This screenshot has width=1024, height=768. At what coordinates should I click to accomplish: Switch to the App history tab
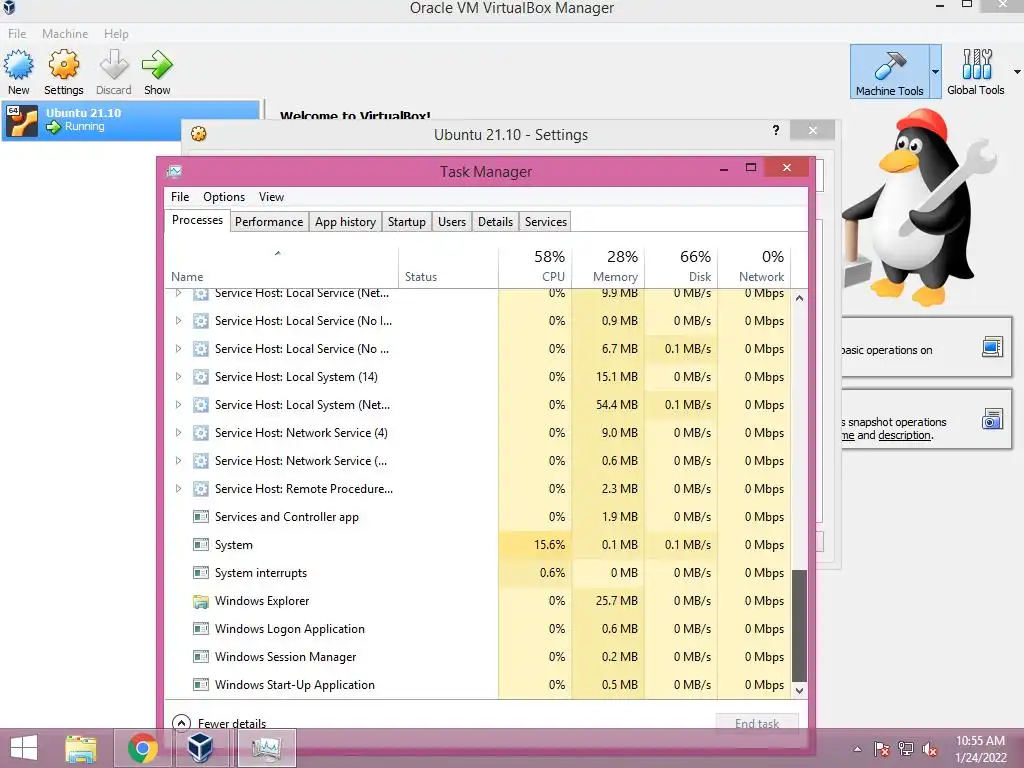(345, 221)
